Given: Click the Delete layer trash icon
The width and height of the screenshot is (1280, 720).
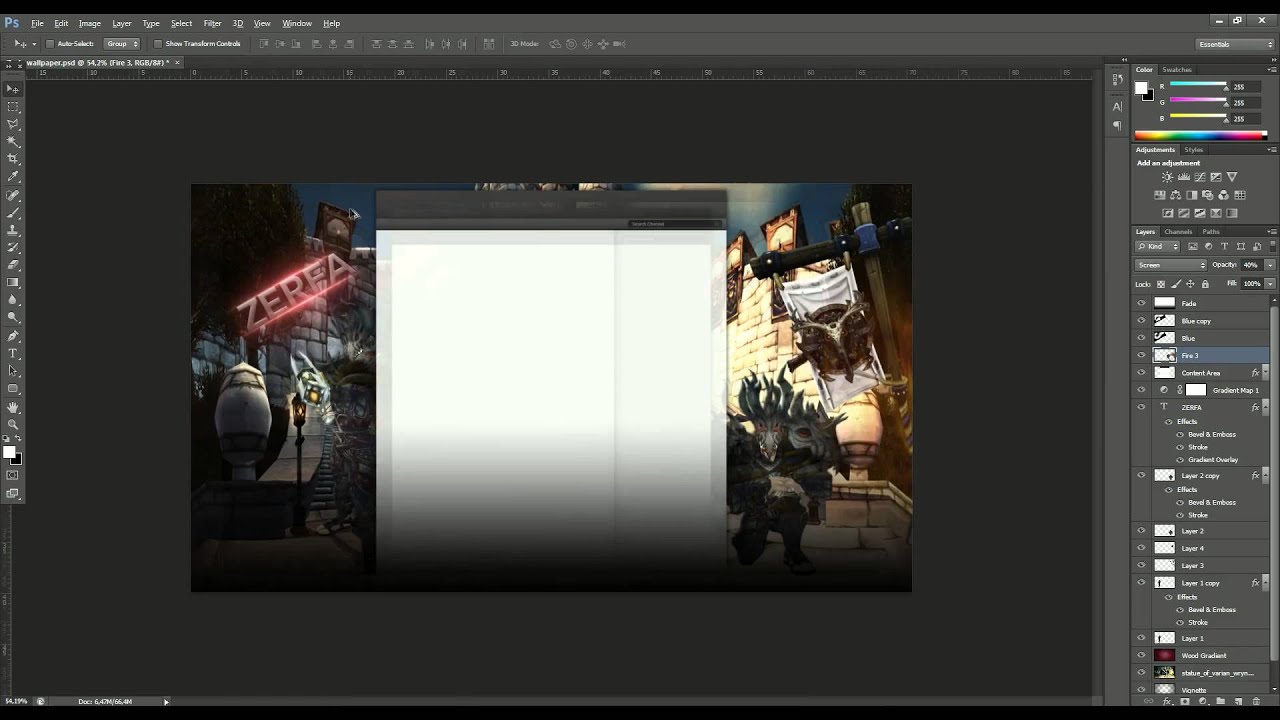Looking at the screenshot, I should 1256,701.
